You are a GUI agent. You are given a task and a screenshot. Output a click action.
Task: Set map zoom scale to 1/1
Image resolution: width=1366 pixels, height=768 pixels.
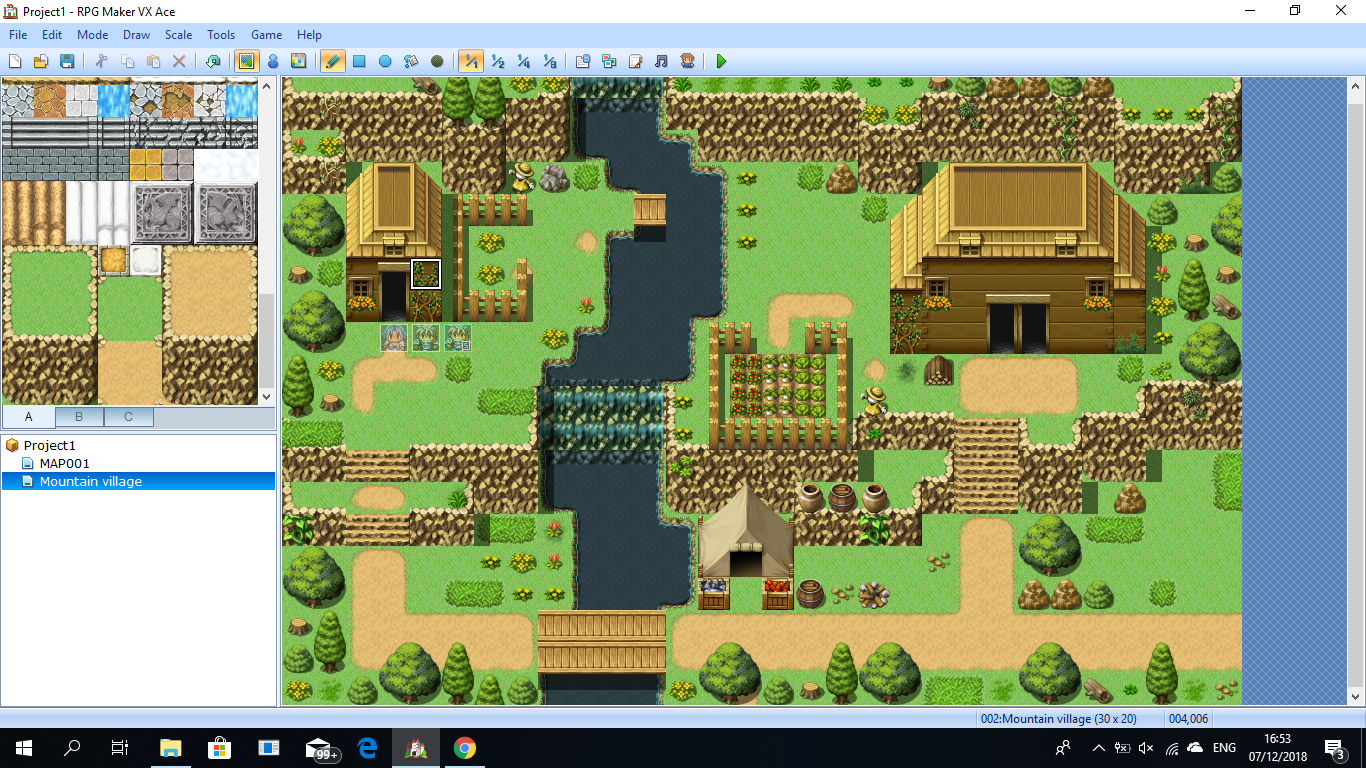(471, 61)
